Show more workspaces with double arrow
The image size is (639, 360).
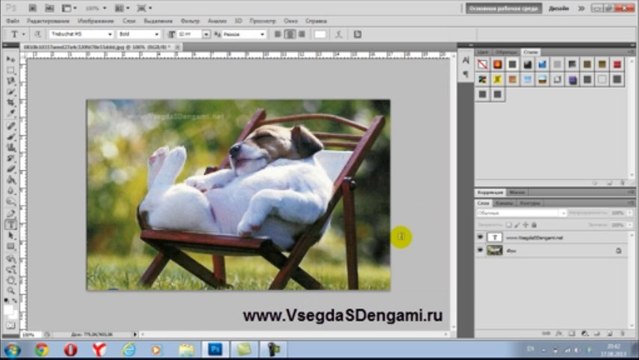click(x=582, y=8)
